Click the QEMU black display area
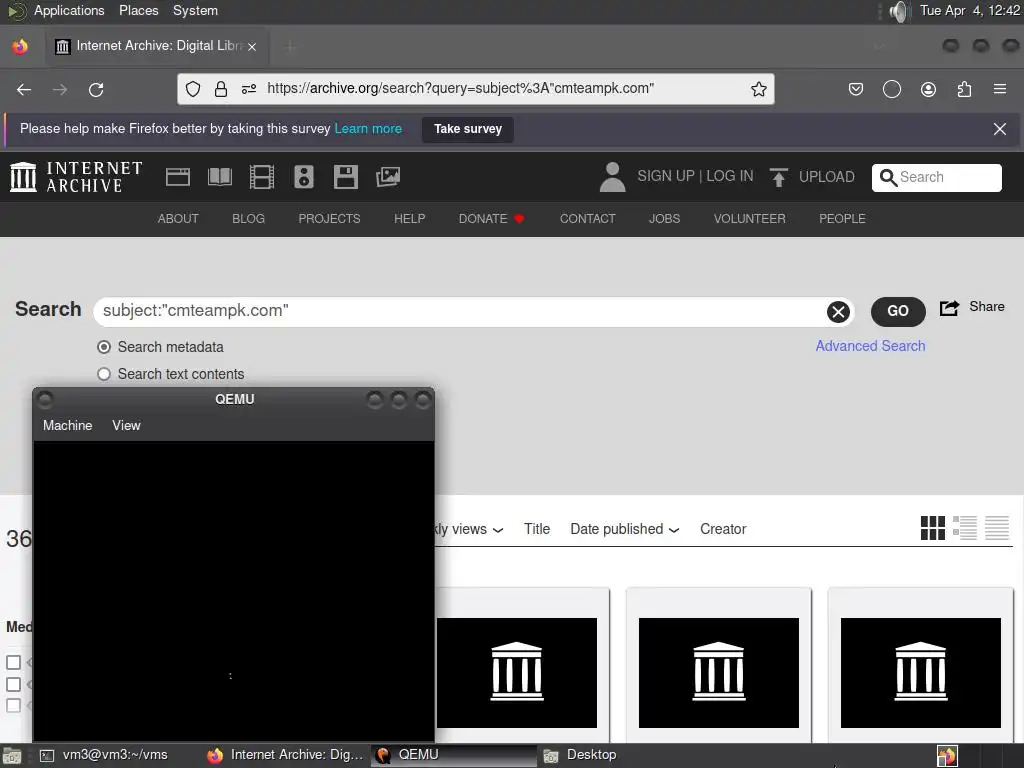1024x768 pixels. click(x=233, y=591)
